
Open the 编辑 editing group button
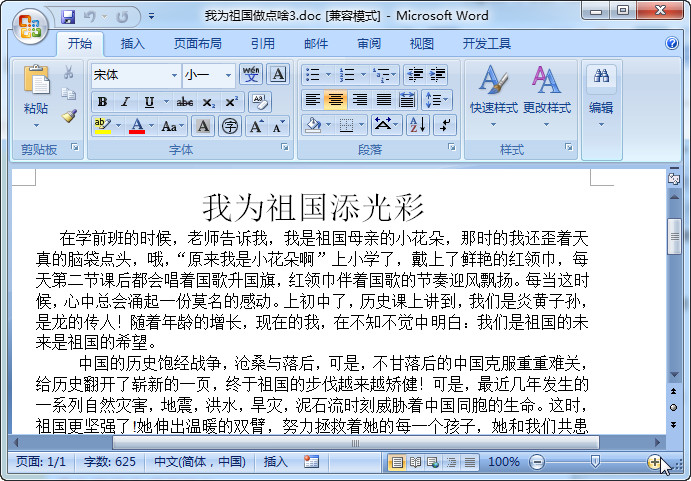(601, 96)
